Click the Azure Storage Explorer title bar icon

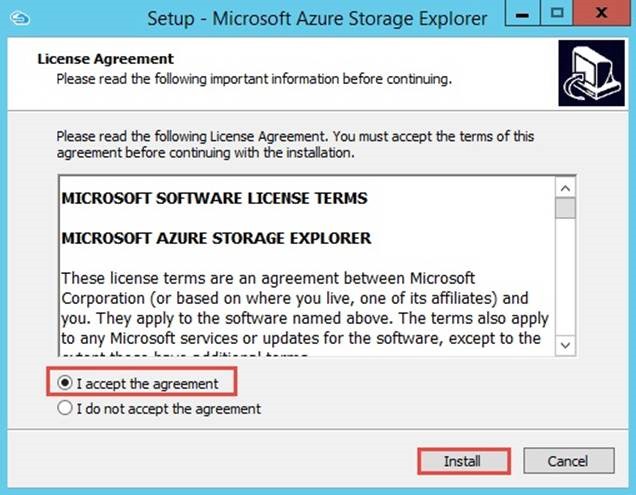19,18
